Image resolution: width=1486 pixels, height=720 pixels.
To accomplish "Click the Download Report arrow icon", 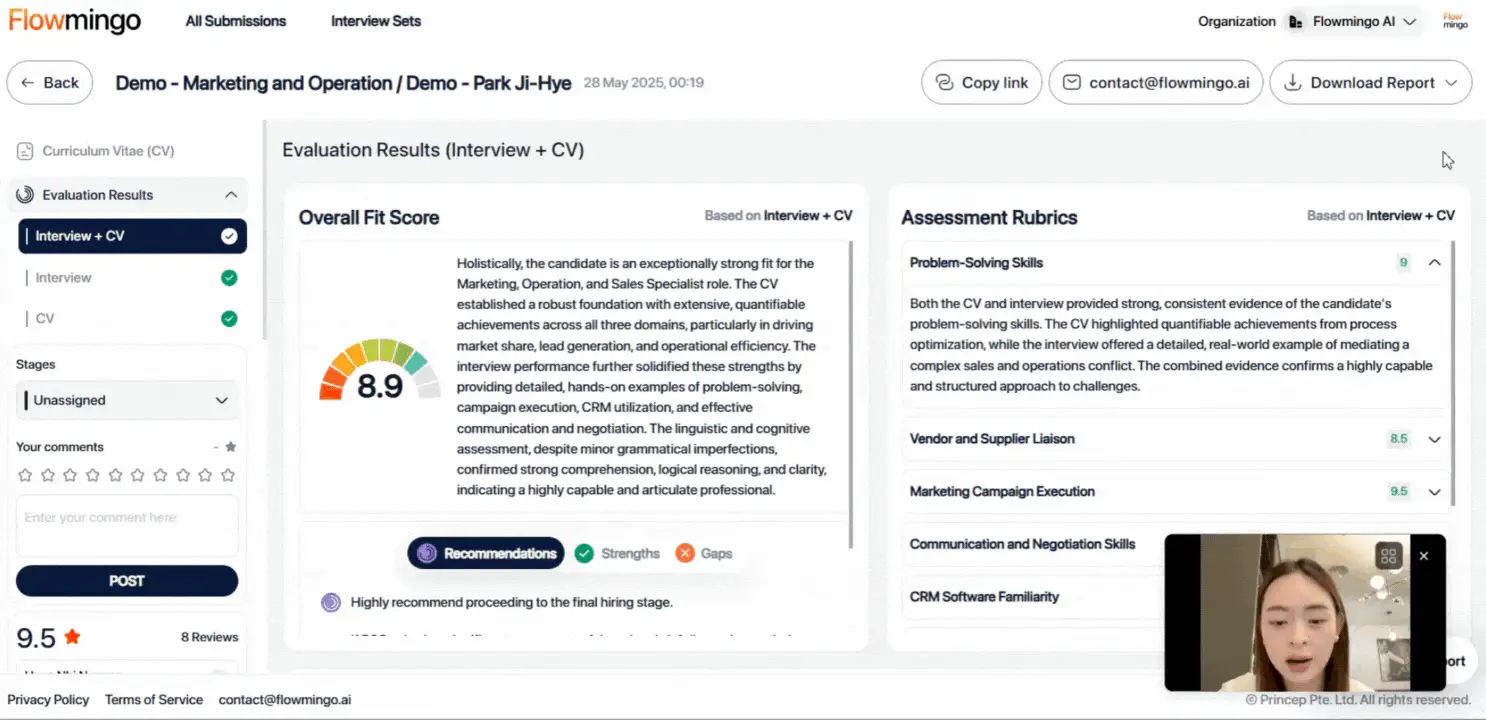I will click(x=1292, y=83).
